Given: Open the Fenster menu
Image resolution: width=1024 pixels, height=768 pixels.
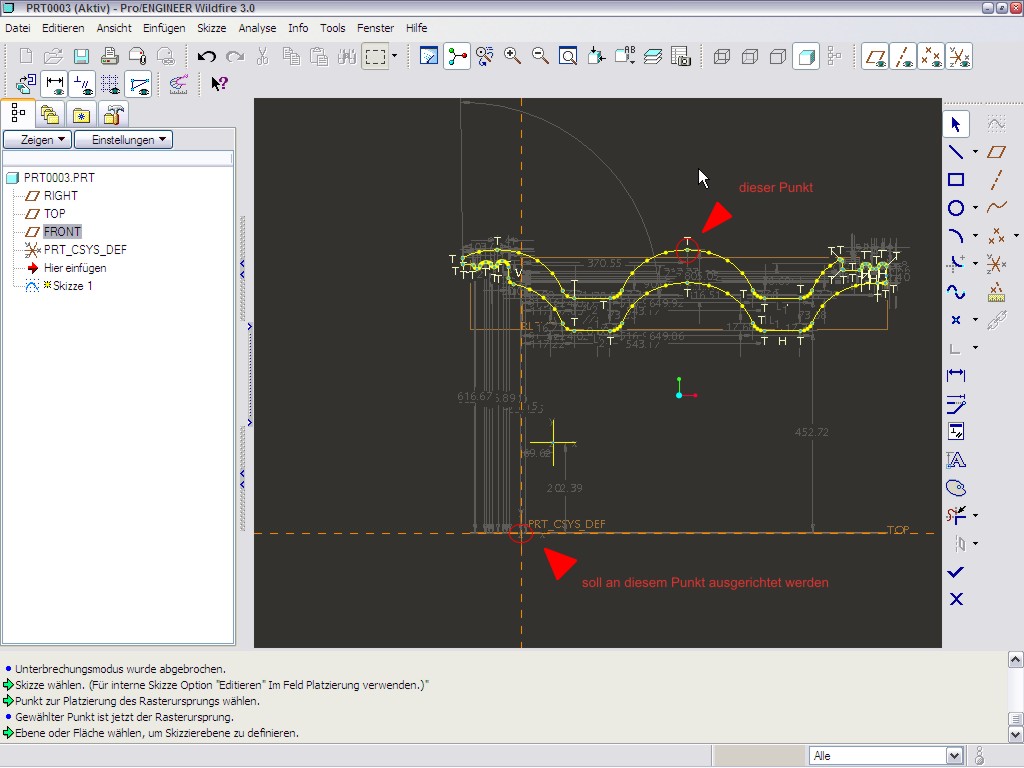Looking at the screenshot, I should [x=376, y=28].
